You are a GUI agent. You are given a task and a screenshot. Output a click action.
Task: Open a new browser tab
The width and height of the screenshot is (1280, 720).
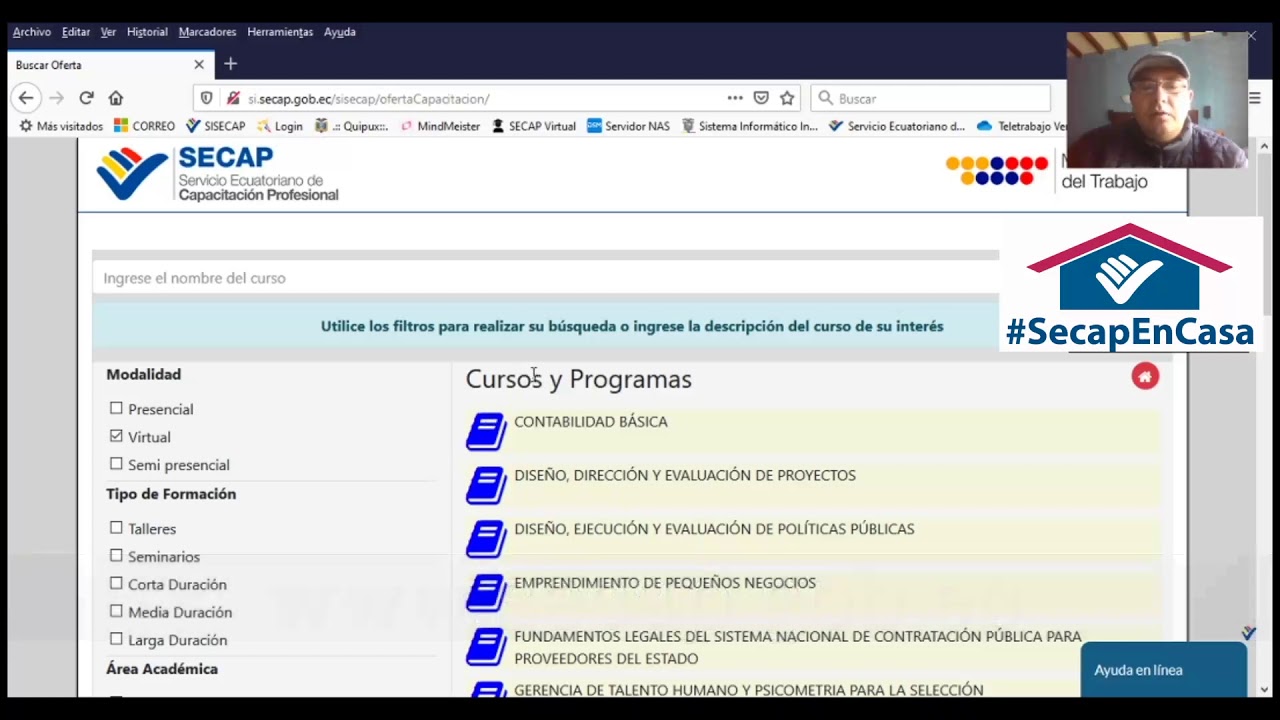click(x=230, y=64)
